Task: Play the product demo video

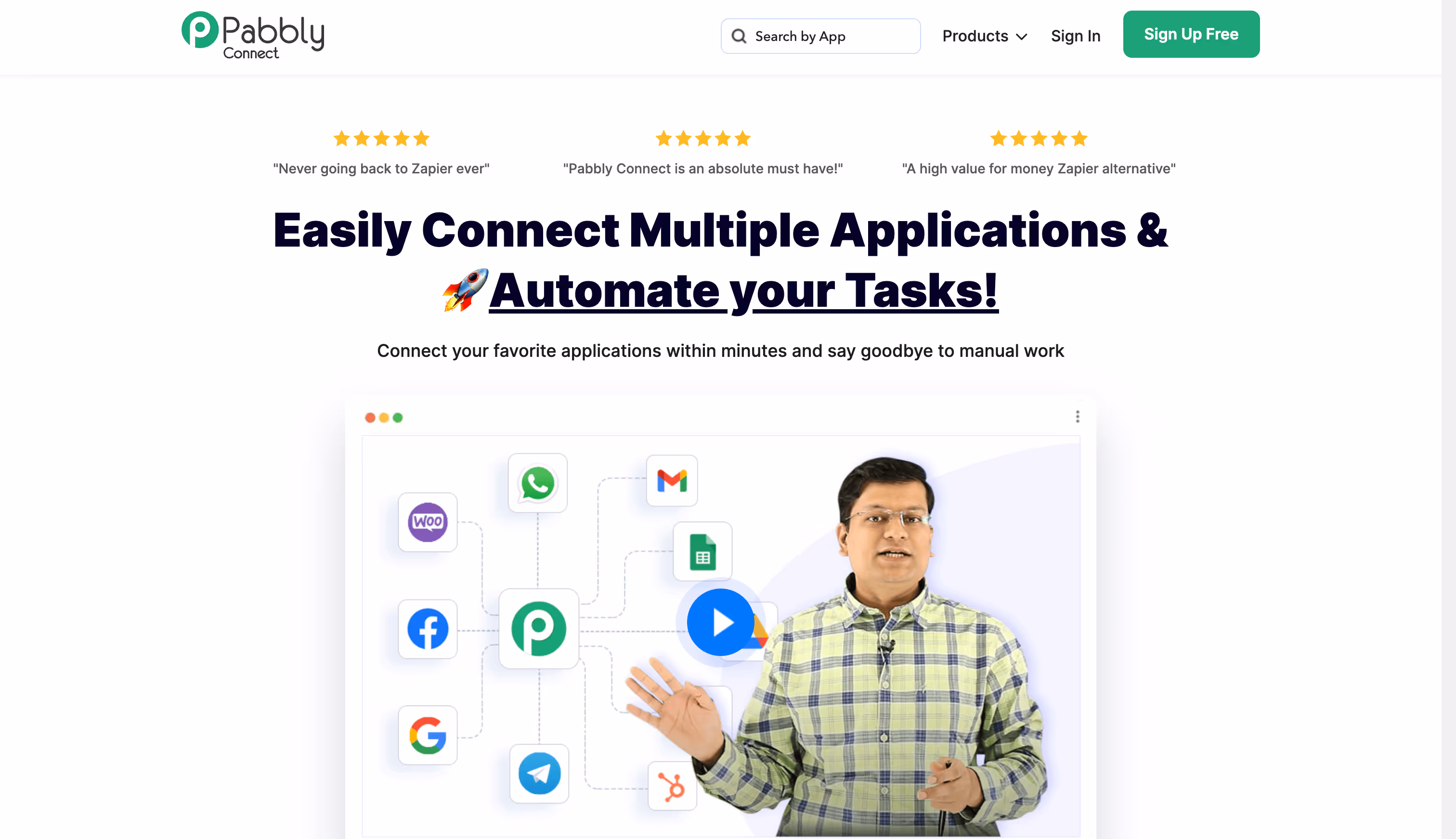Action: click(x=720, y=622)
